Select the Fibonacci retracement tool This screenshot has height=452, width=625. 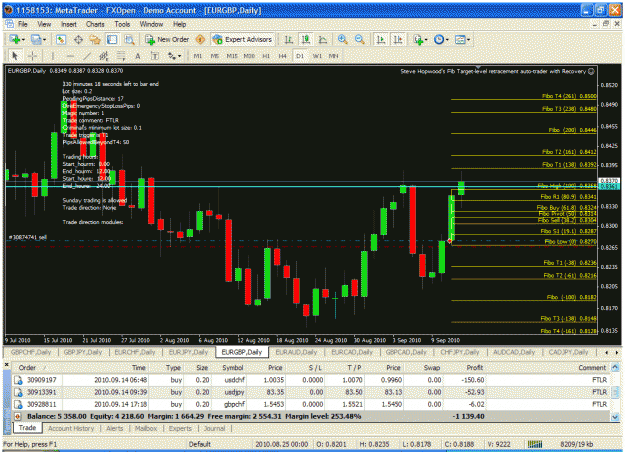coord(121,56)
